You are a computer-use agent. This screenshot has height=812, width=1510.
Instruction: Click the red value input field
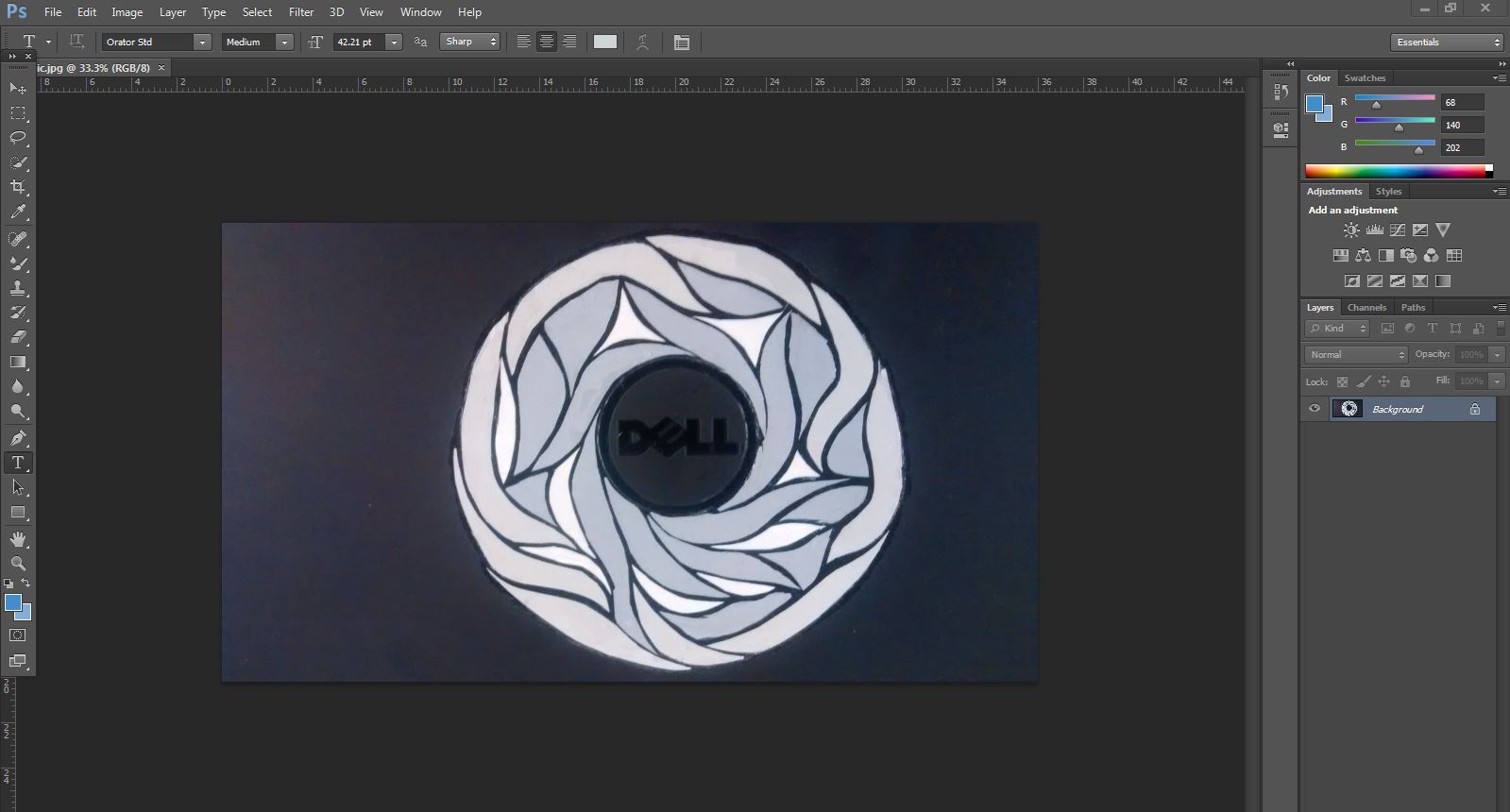pos(1462,102)
